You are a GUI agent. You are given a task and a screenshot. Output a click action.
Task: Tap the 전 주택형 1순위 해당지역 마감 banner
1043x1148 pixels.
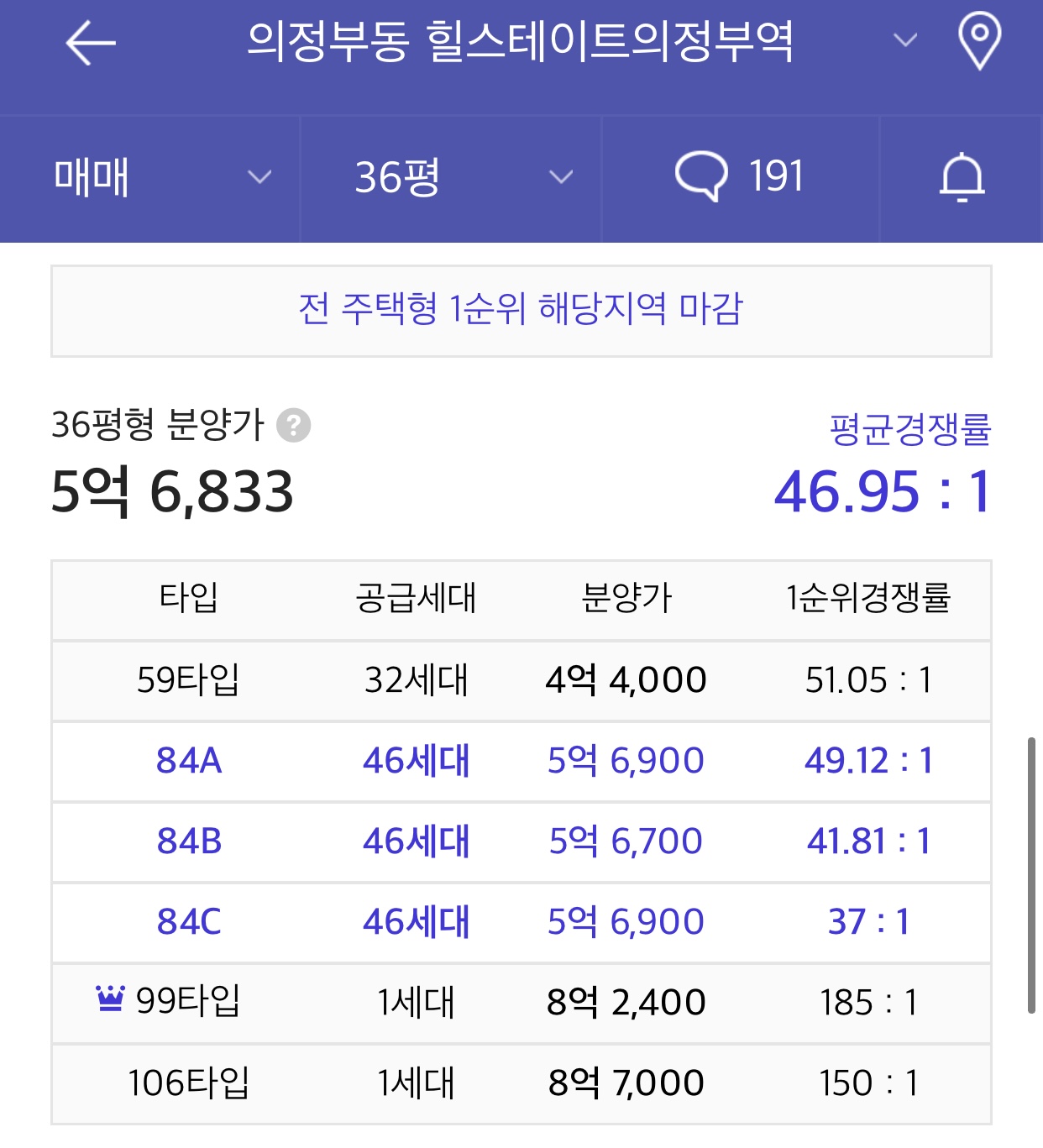521,311
